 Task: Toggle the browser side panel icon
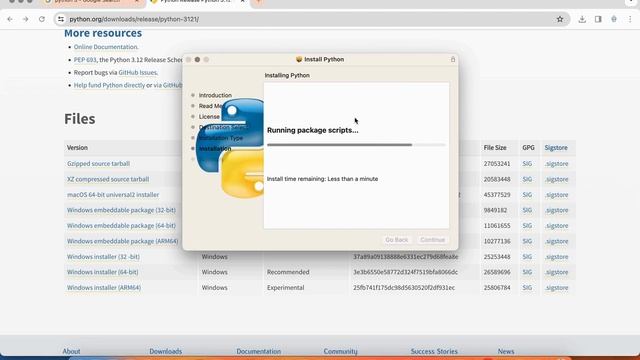[598, 19]
